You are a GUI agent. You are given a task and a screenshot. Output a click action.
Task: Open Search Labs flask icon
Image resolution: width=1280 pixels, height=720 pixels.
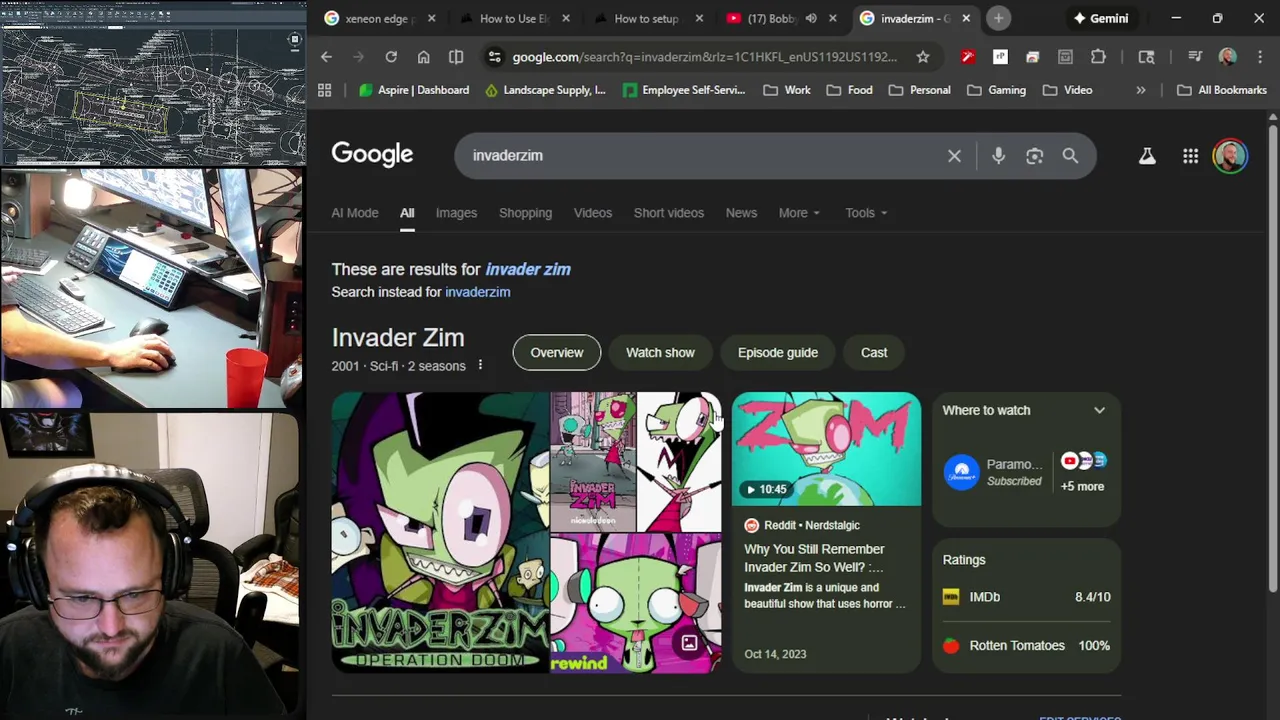1147,156
